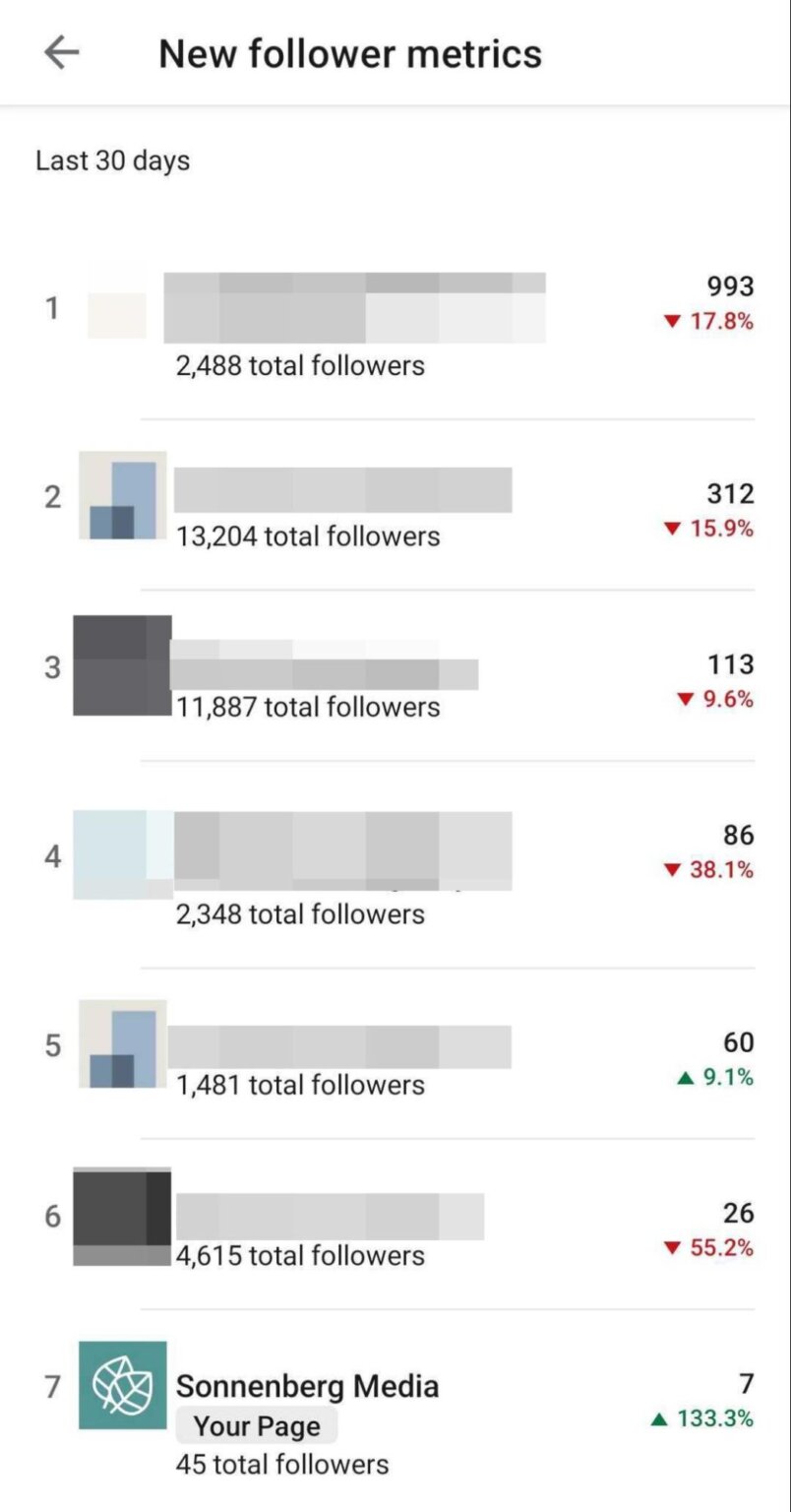Select the Your Page label
The image size is (791, 1512).
[257, 1424]
